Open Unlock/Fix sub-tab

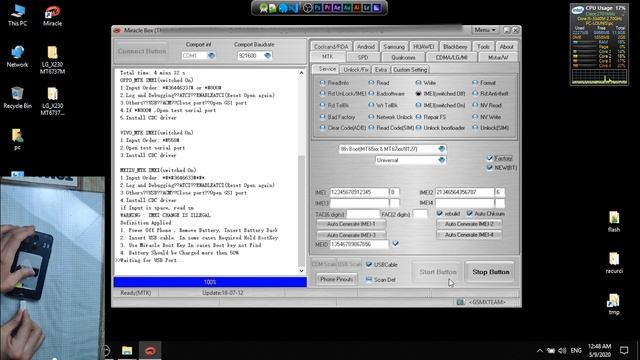(x=356, y=69)
